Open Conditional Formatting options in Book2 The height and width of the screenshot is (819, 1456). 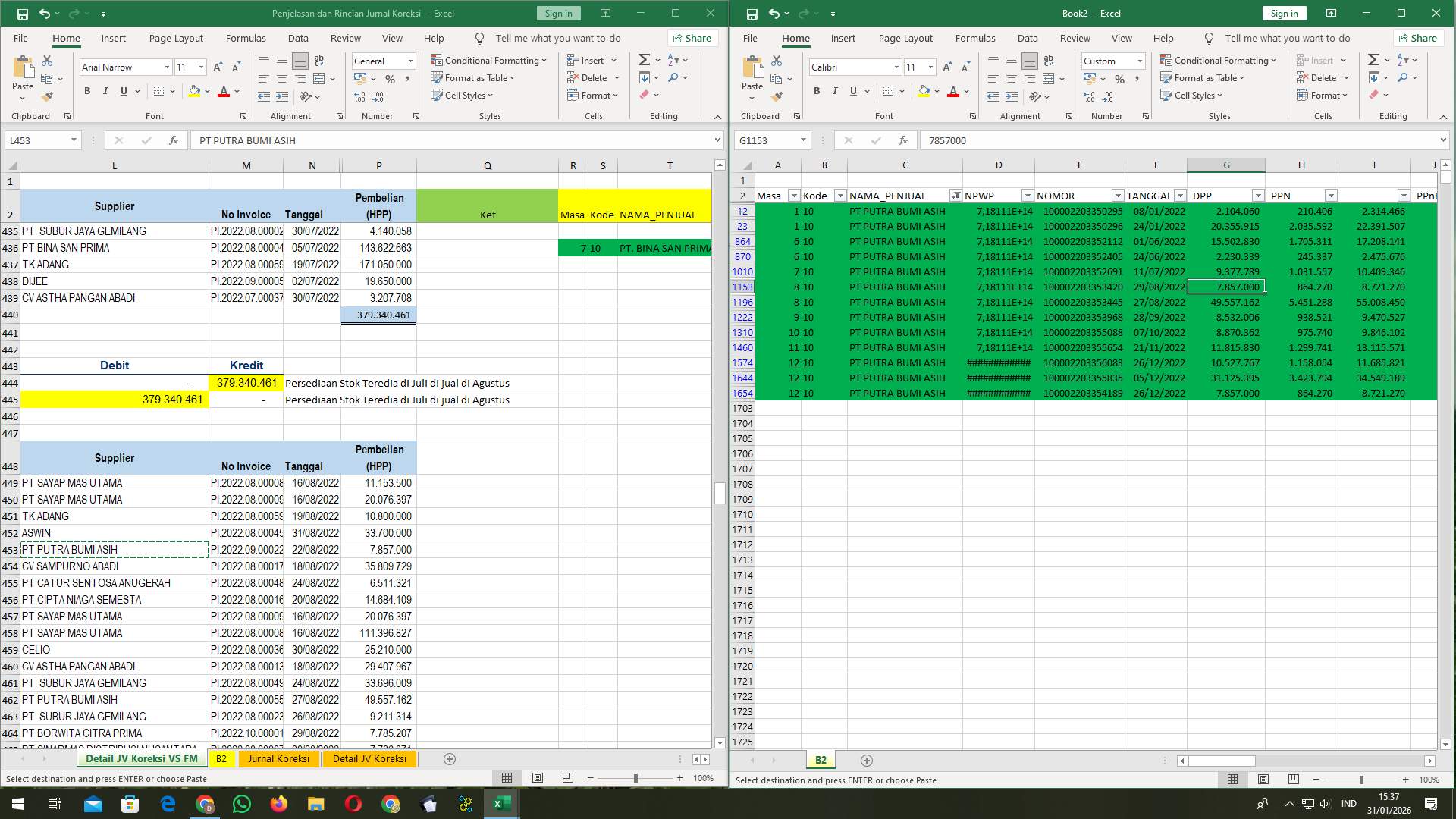click(1218, 60)
